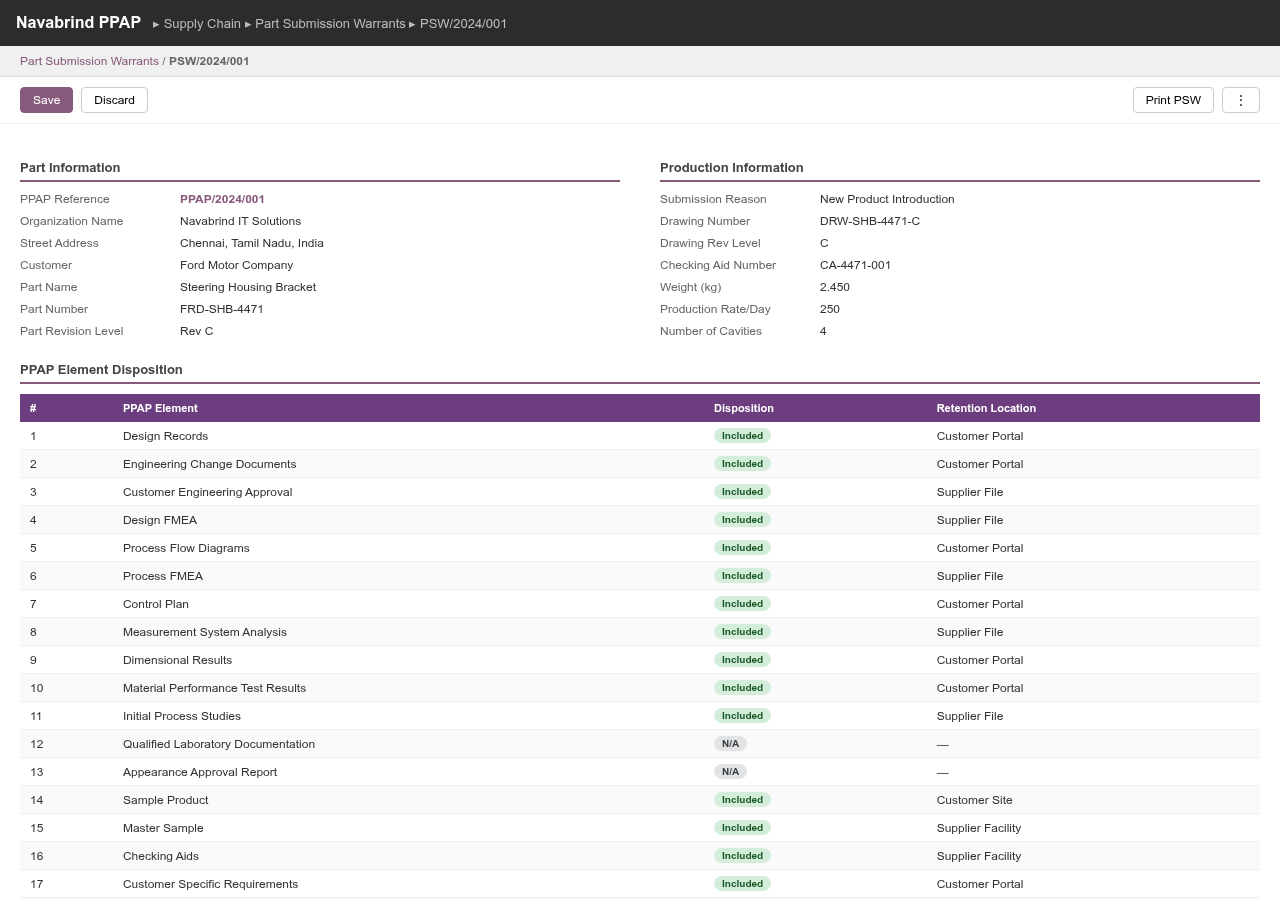Discard the current changes
1280x900 pixels.
(114, 100)
